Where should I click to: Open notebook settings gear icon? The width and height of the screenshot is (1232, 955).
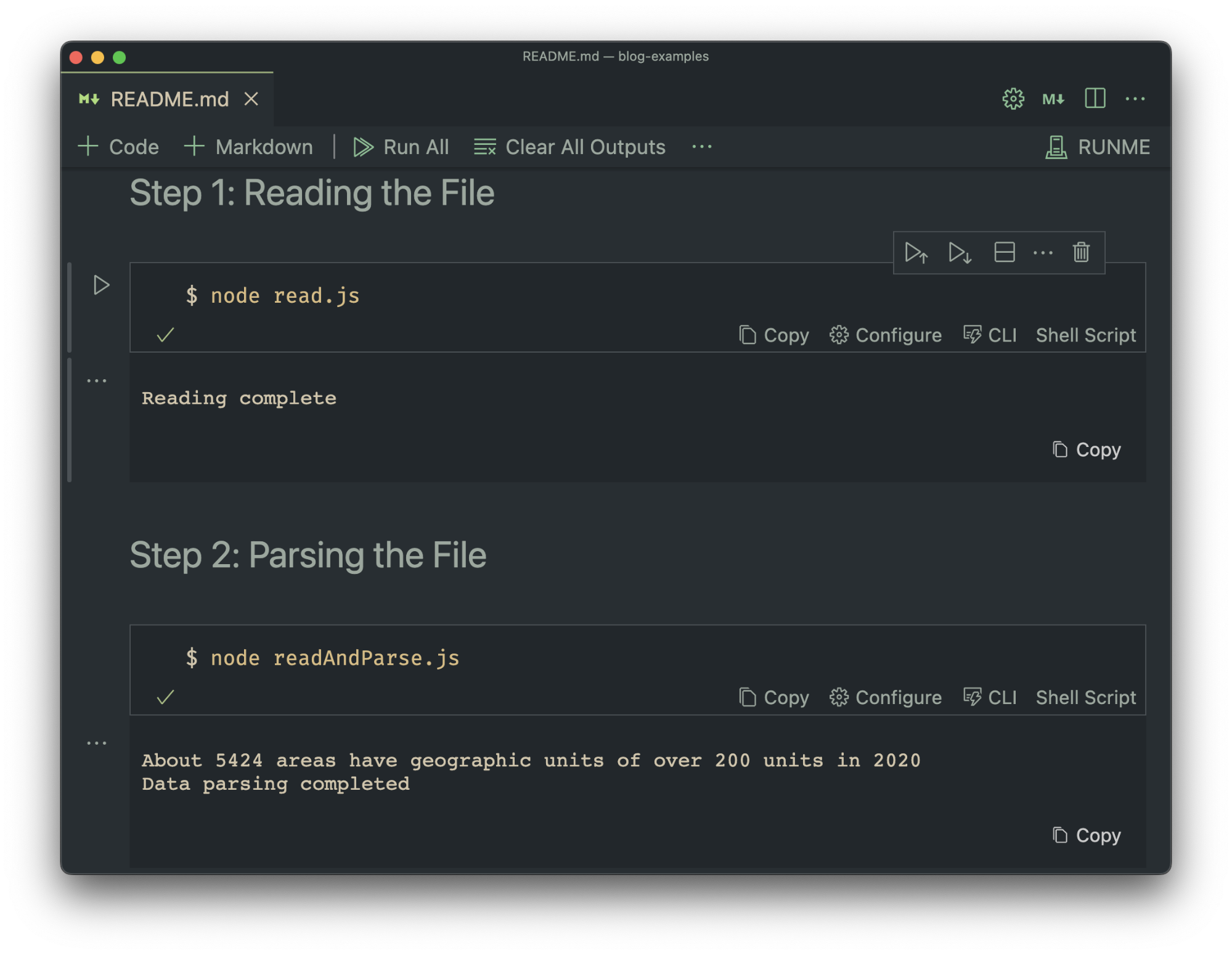tap(1013, 99)
